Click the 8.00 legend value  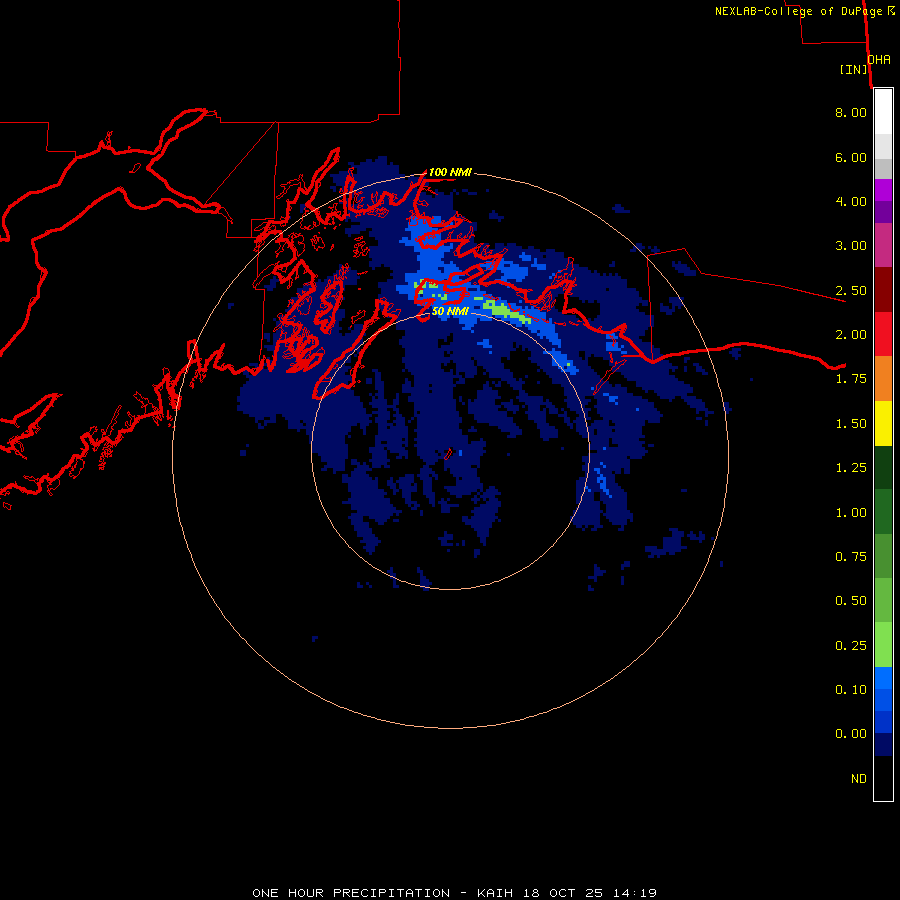(x=851, y=112)
